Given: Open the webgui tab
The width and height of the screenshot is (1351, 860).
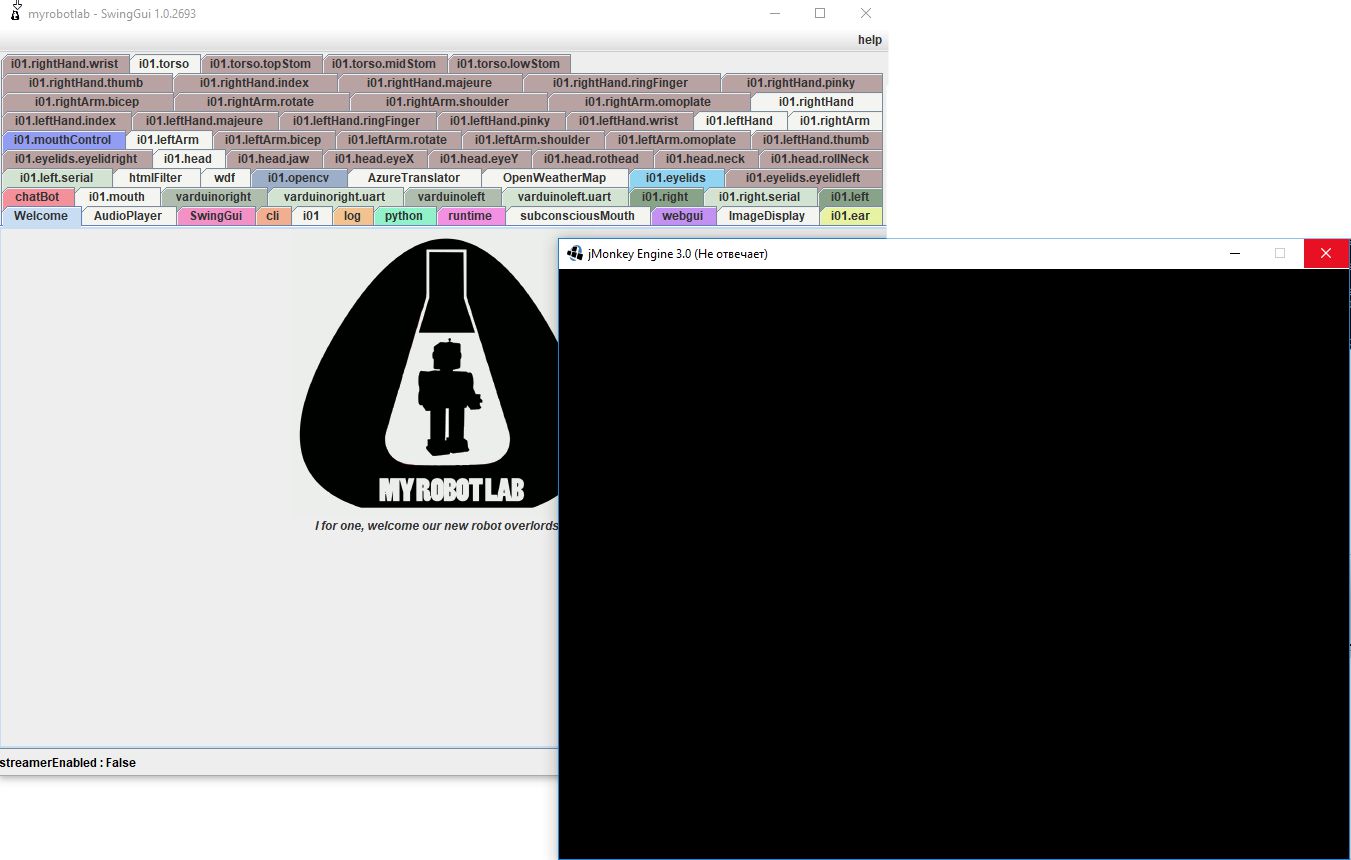Looking at the screenshot, I should (x=683, y=216).
